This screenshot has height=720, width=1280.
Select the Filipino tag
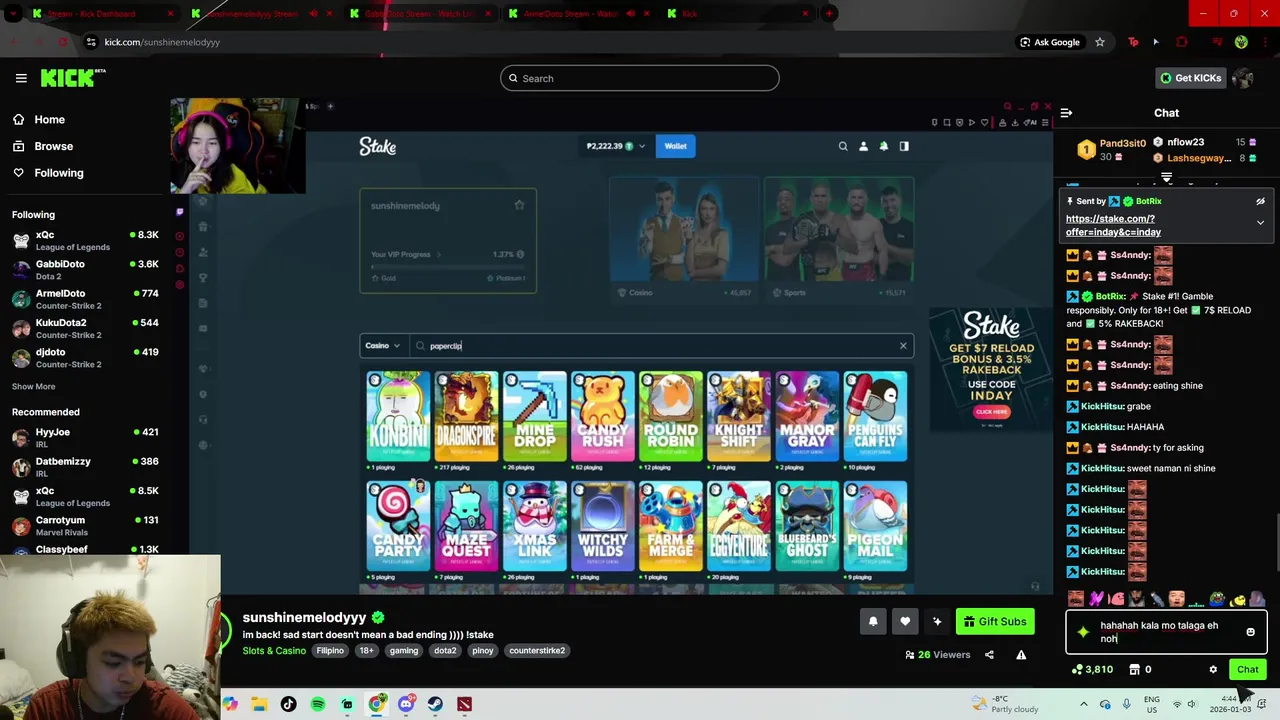click(330, 651)
